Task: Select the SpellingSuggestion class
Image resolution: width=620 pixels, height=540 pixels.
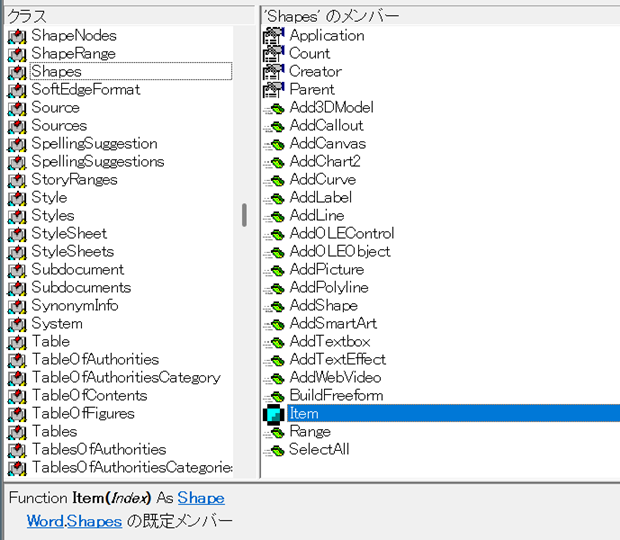Action: [x=95, y=143]
